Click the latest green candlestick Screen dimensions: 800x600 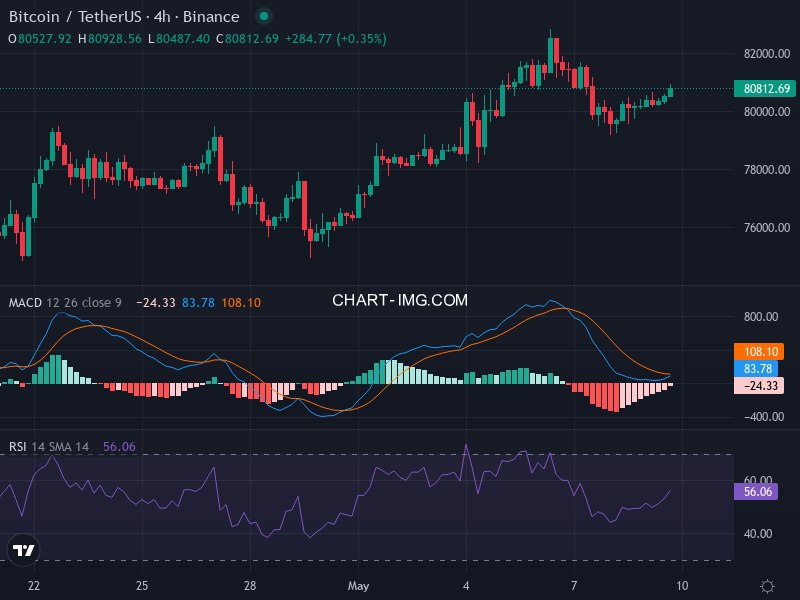pos(670,91)
